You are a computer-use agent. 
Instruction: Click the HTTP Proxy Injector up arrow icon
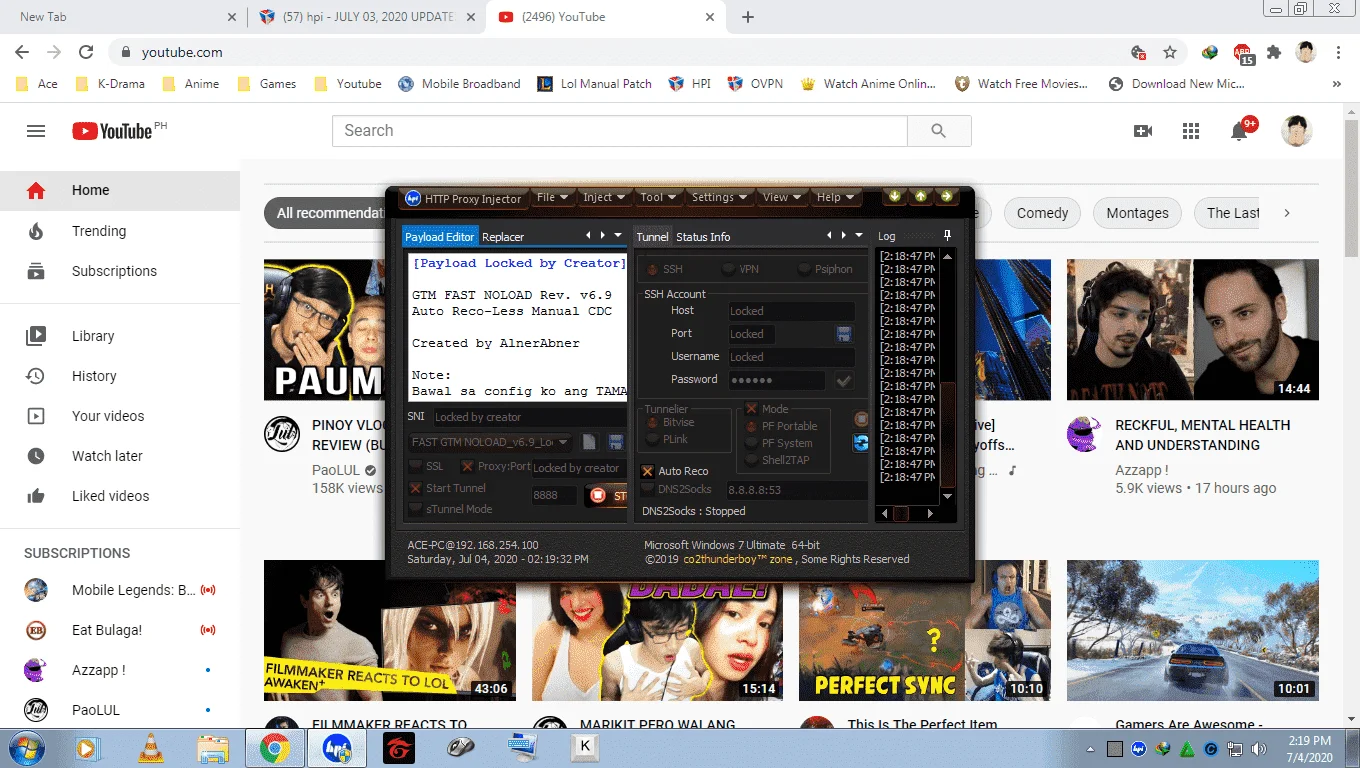tap(921, 196)
